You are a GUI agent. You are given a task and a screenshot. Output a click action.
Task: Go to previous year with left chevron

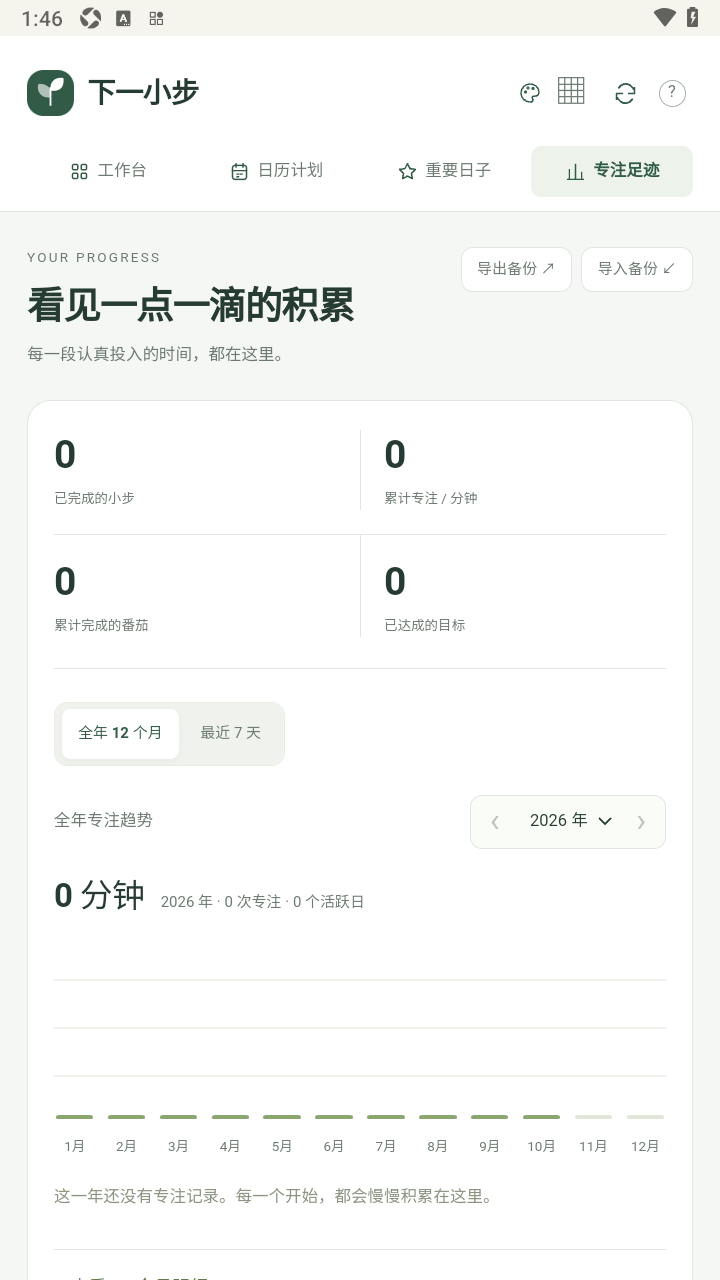point(495,822)
